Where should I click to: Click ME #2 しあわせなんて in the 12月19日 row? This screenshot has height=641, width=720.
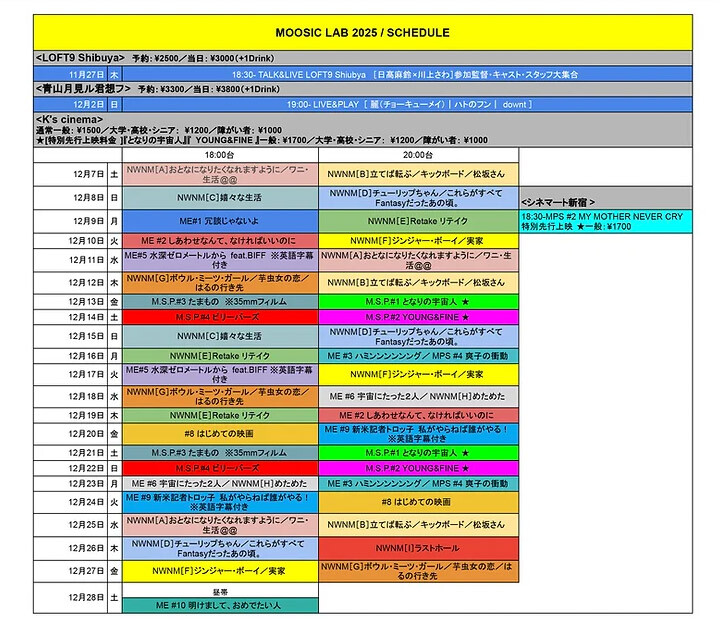tap(418, 416)
